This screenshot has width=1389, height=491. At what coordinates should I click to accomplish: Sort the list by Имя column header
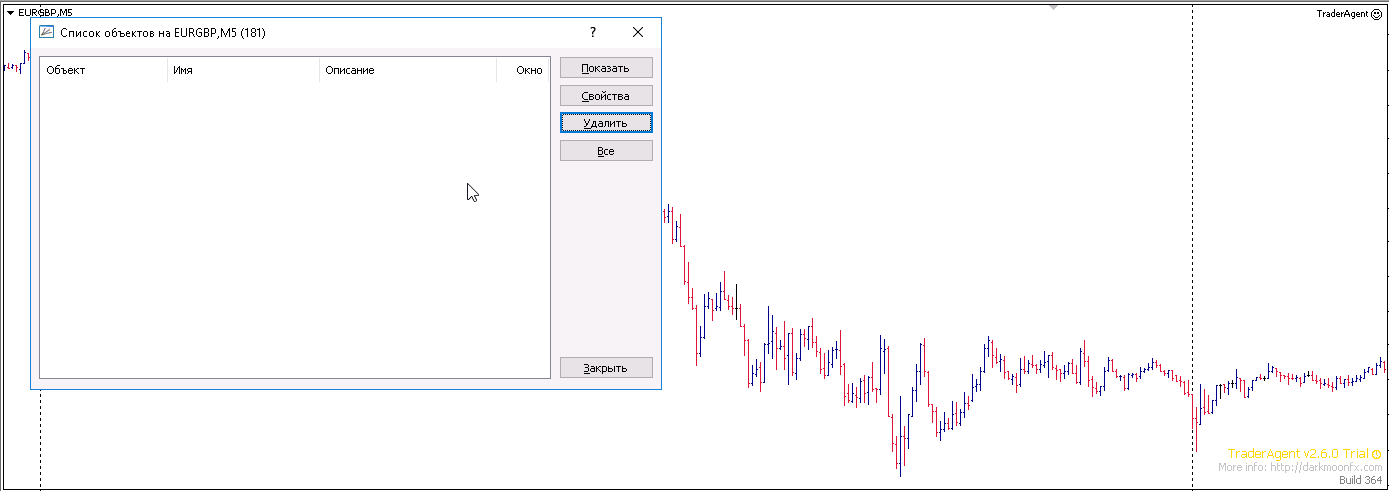(x=243, y=70)
